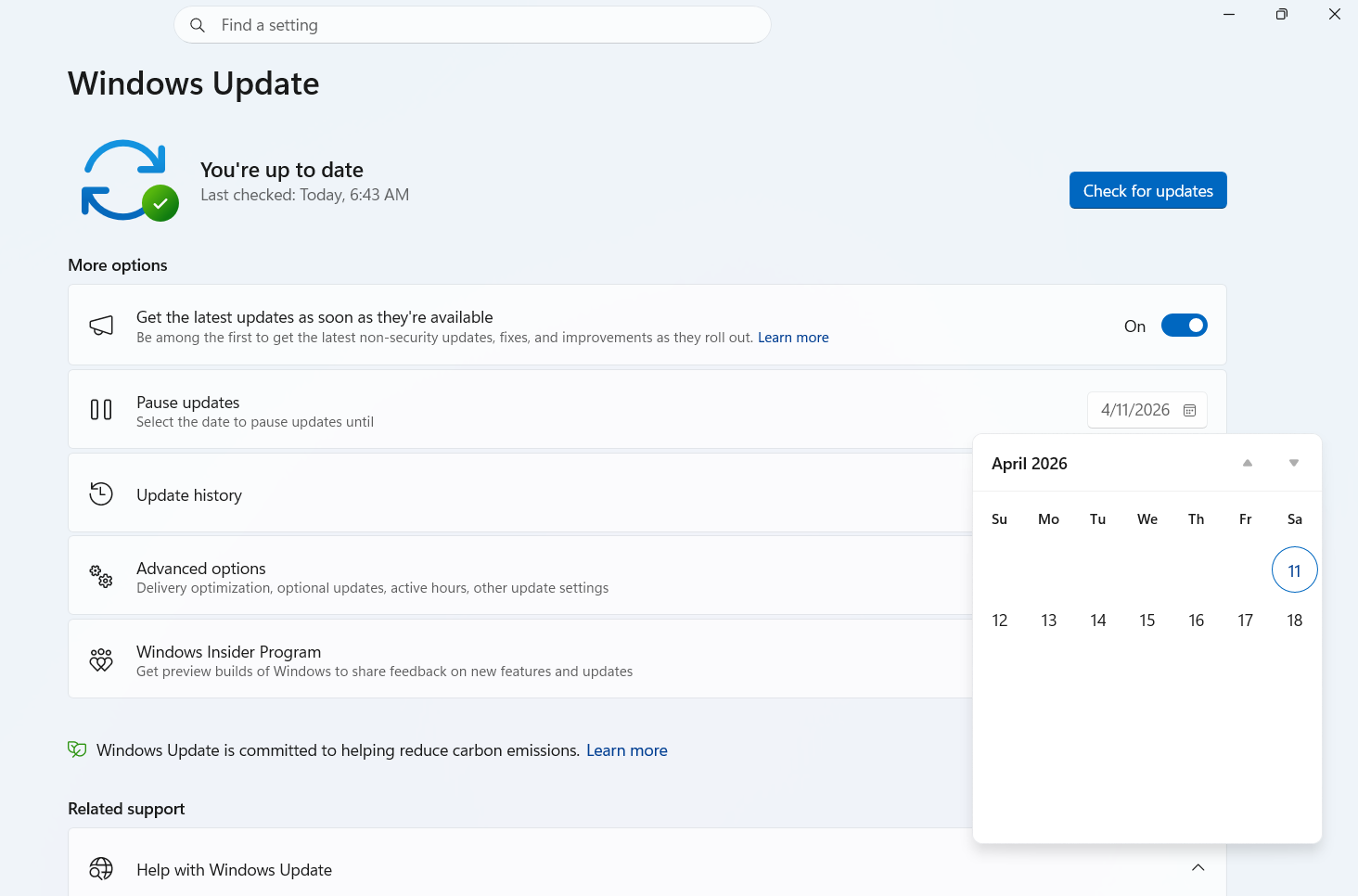The width and height of the screenshot is (1358, 896).
Task: Navigate to next month with down arrow
Action: tap(1293, 462)
